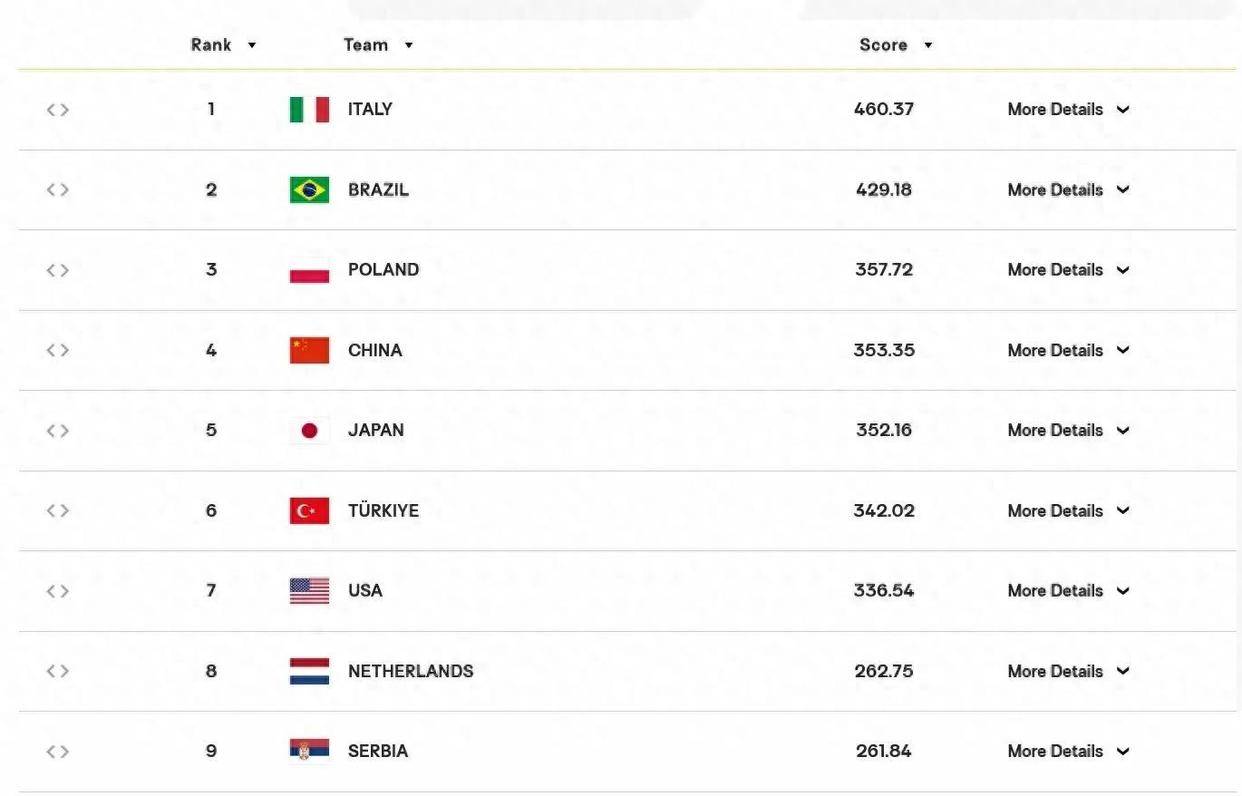
Task: Click the China flag icon
Action: pyautogui.click(x=309, y=350)
